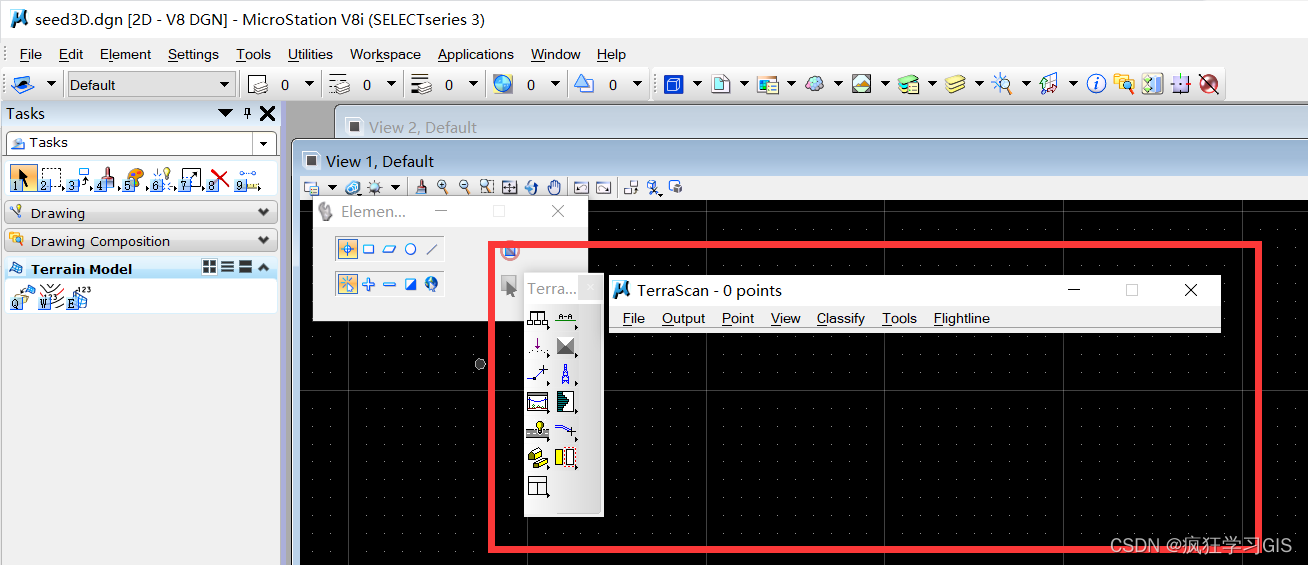
Task: Open the Applications menu
Action: tap(476, 54)
